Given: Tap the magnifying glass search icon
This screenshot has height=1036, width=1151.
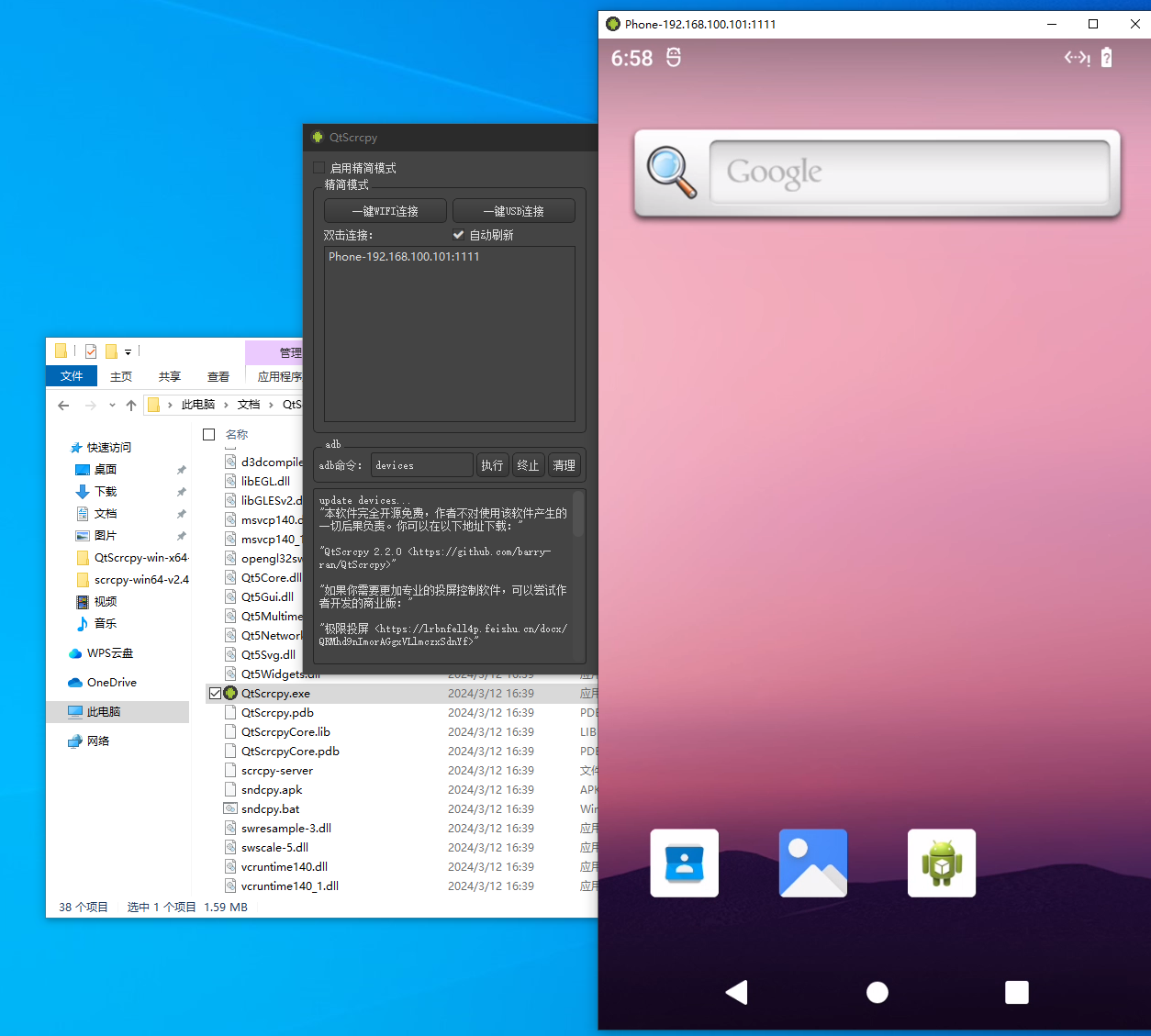Looking at the screenshot, I should tap(671, 173).
